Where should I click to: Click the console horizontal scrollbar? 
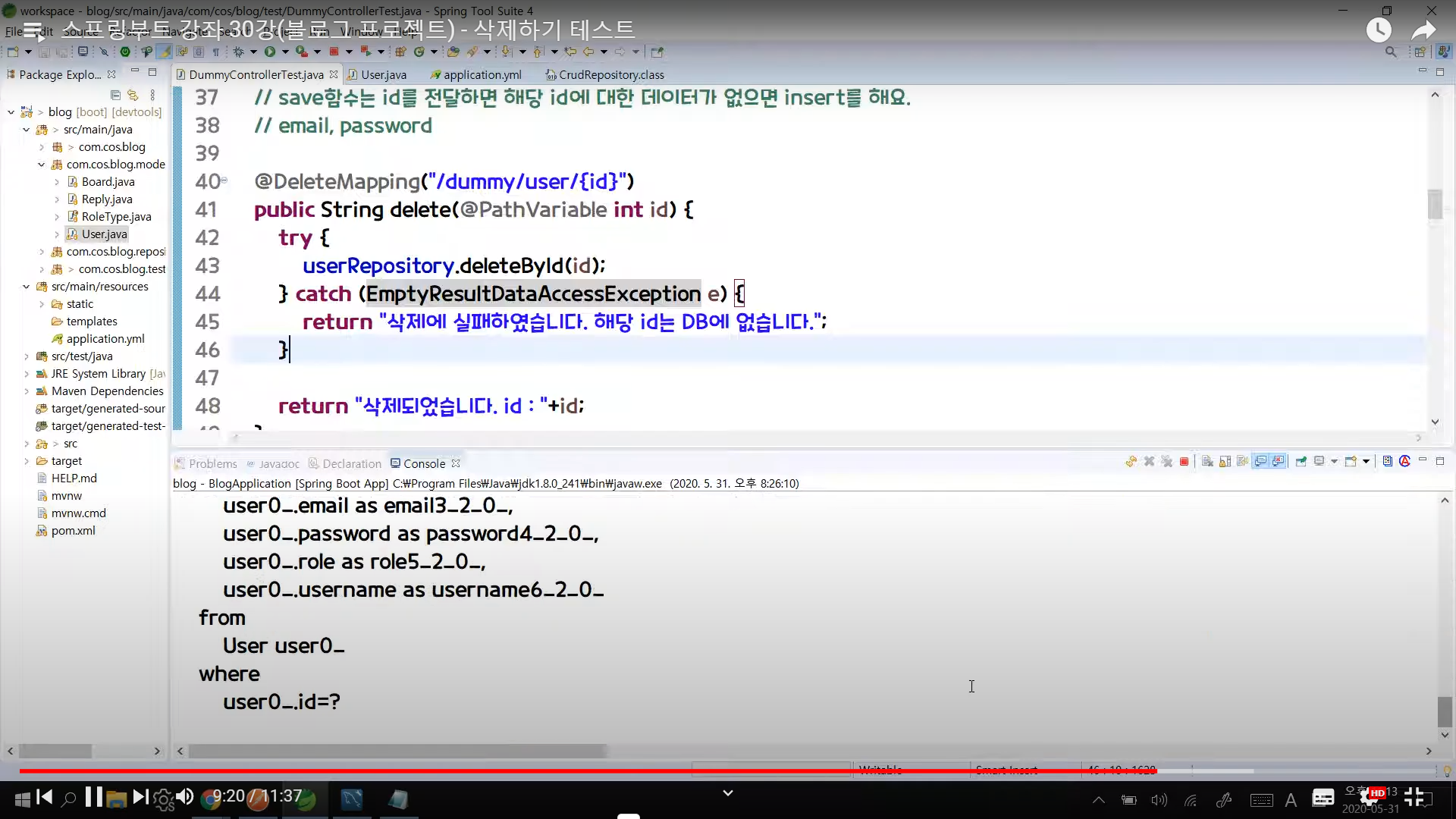click(x=398, y=751)
